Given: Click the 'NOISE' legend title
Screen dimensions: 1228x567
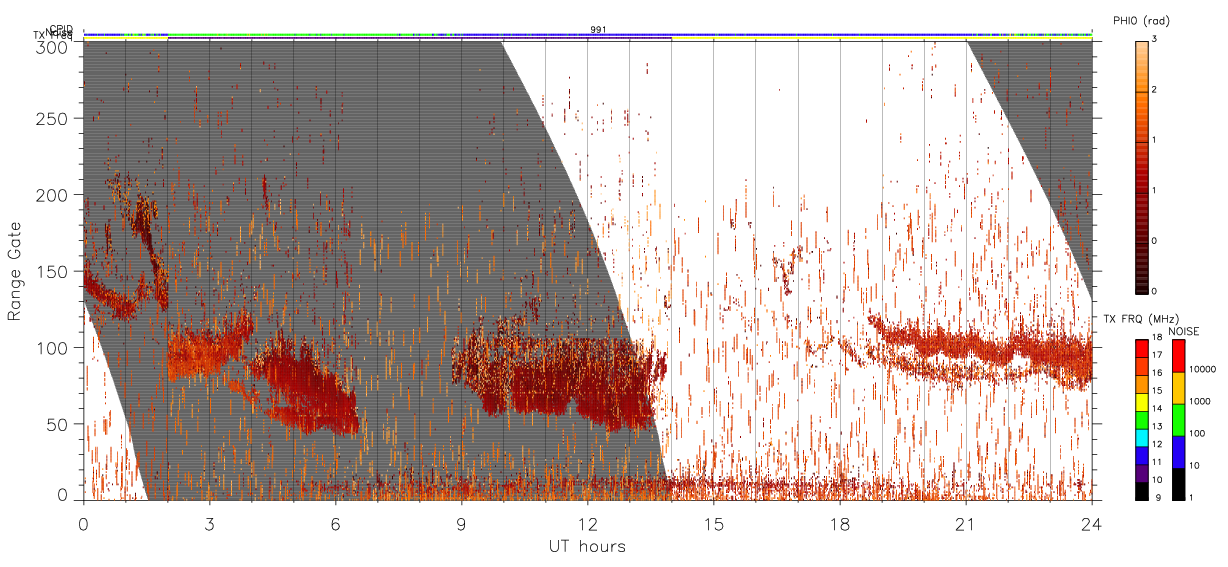Looking at the screenshot, I should [x=1184, y=332].
